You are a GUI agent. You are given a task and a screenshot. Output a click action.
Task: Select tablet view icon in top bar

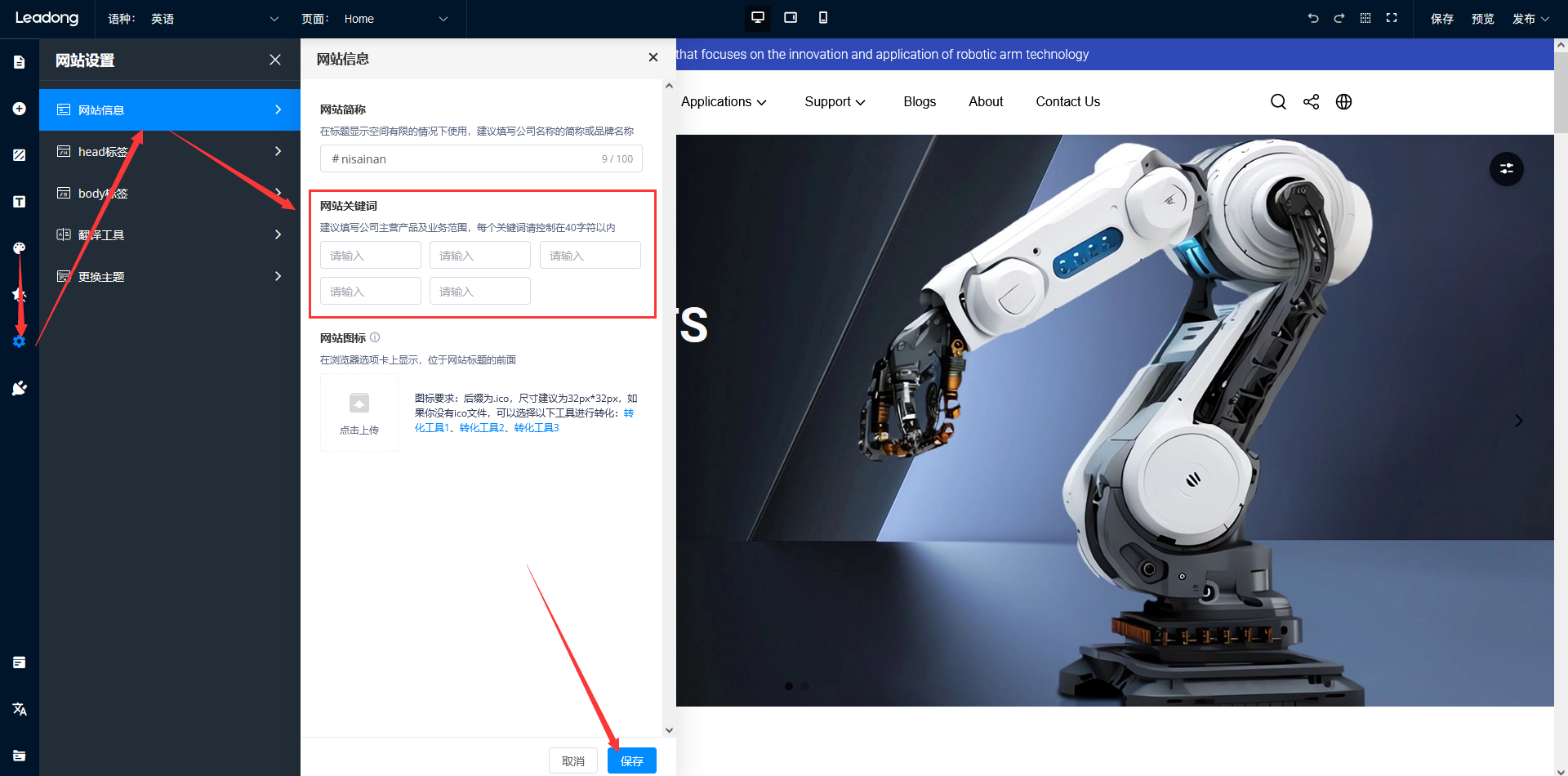click(x=790, y=18)
